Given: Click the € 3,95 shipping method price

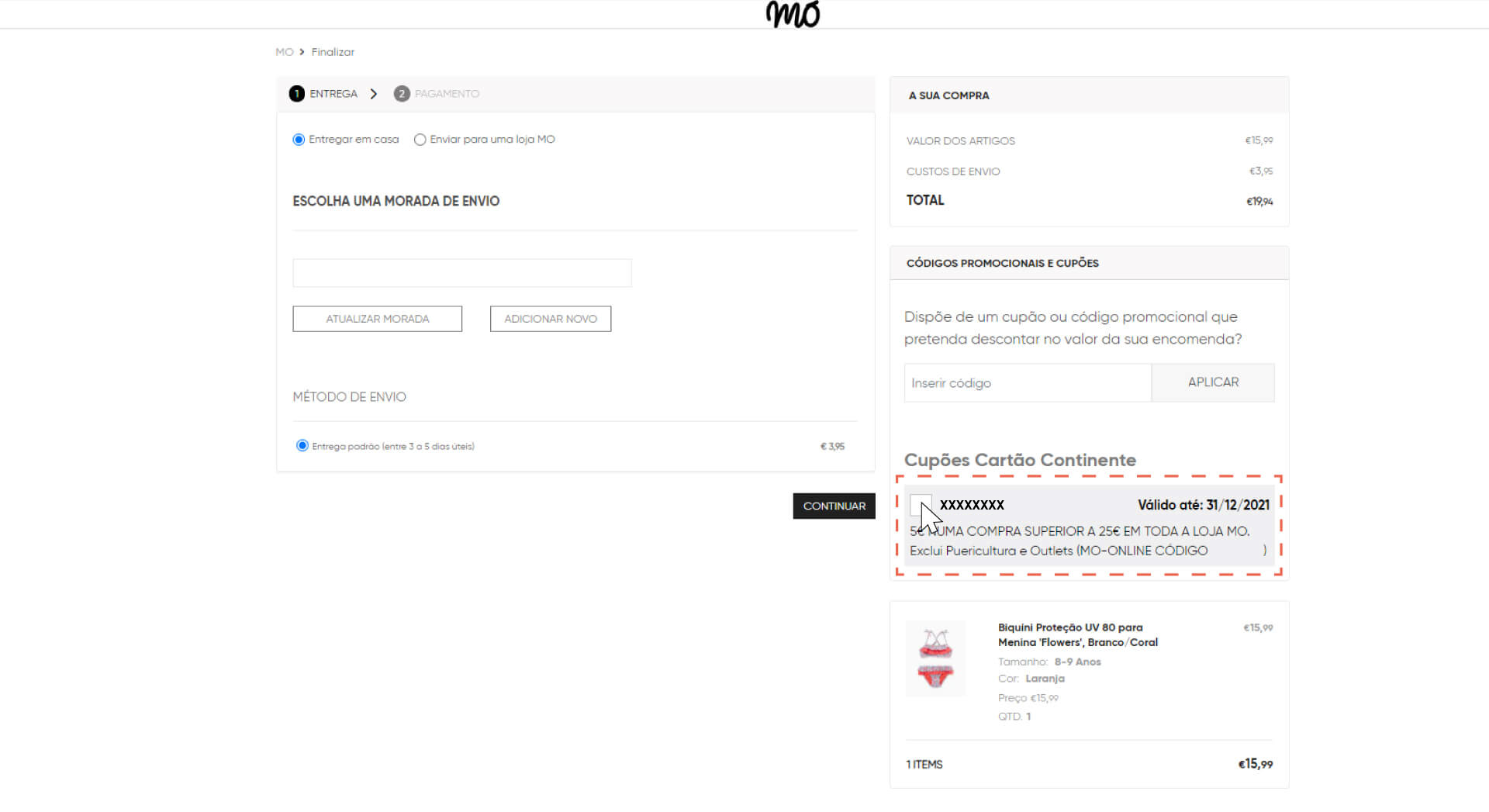Looking at the screenshot, I should (x=832, y=447).
